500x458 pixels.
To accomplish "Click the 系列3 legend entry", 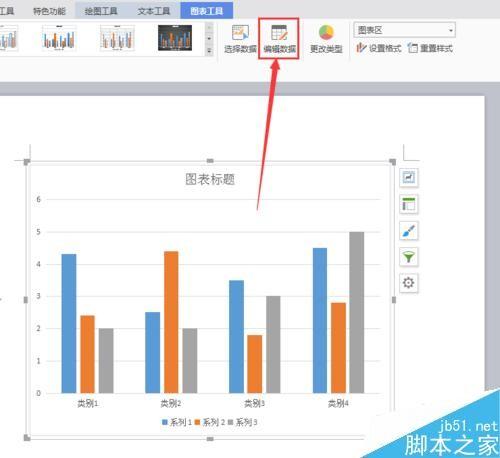I will pyautogui.click(x=242, y=422).
